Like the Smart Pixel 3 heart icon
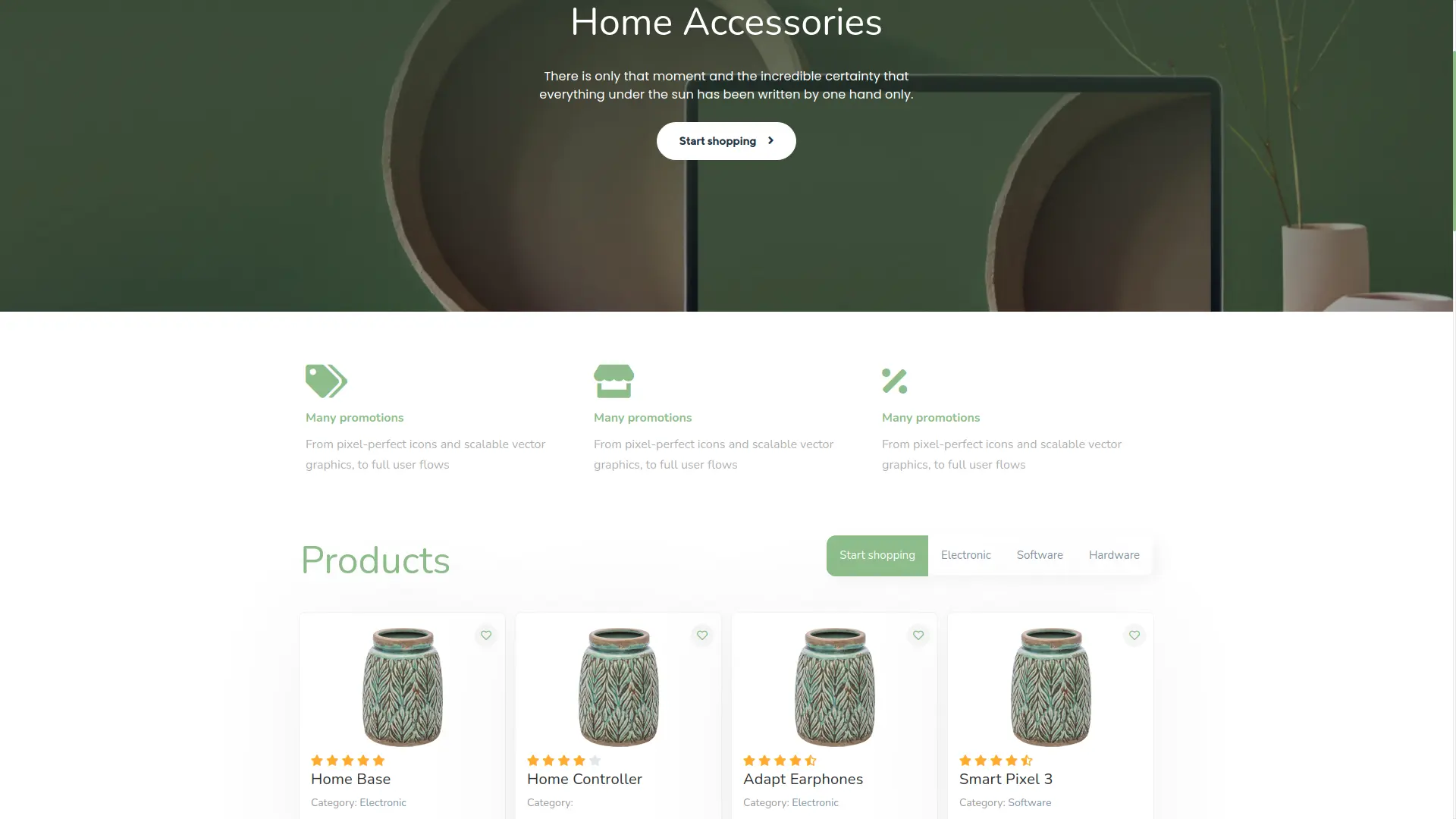 [x=1134, y=635]
